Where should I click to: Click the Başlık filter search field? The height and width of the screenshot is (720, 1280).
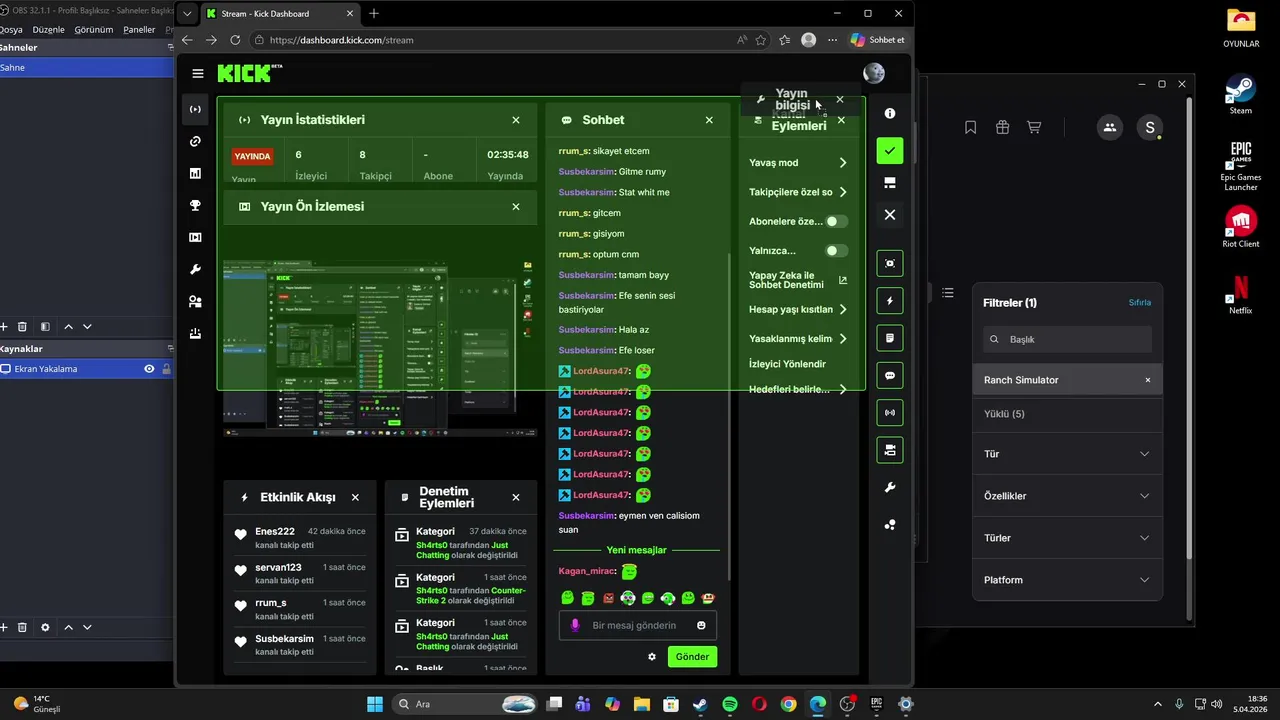[x=1067, y=339]
